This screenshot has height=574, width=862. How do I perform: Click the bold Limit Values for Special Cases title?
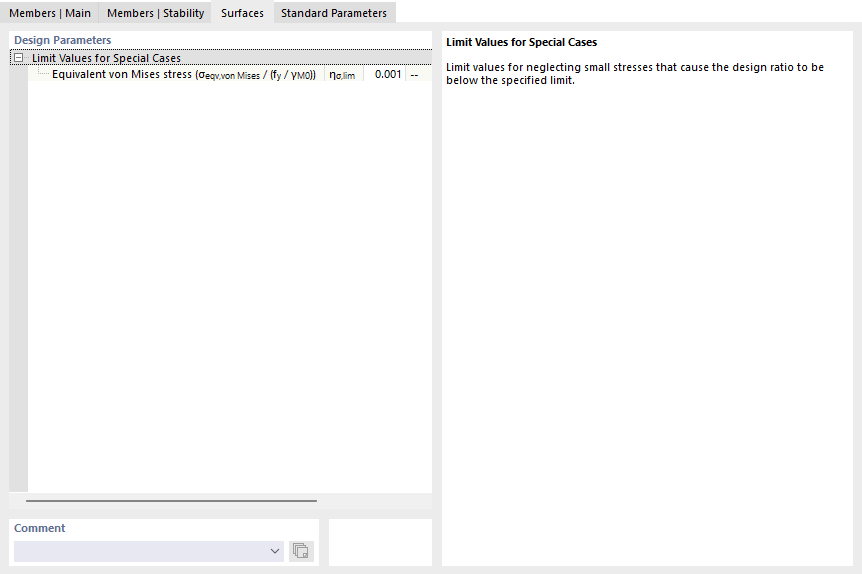tap(521, 42)
